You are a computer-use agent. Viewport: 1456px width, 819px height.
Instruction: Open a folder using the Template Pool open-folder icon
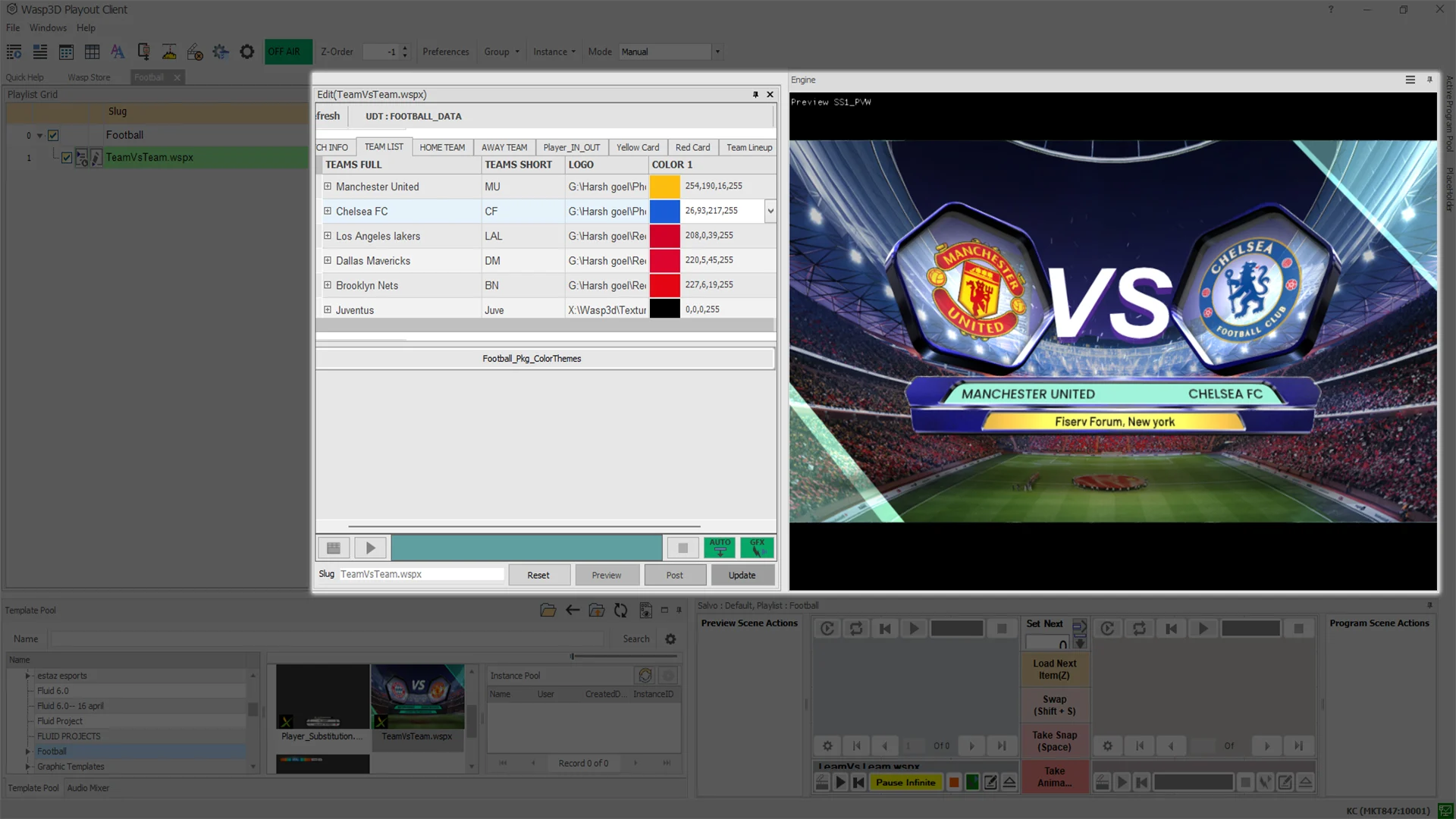(x=548, y=610)
